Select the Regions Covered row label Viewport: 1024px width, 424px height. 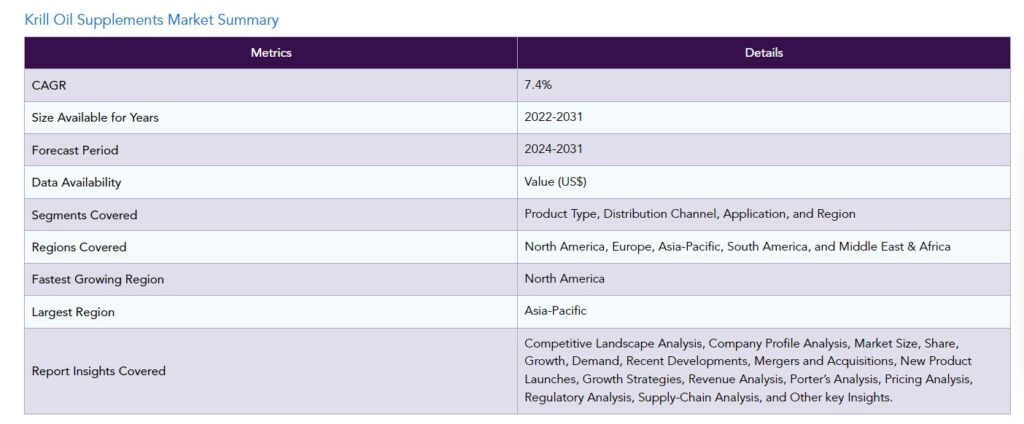tap(79, 247)
